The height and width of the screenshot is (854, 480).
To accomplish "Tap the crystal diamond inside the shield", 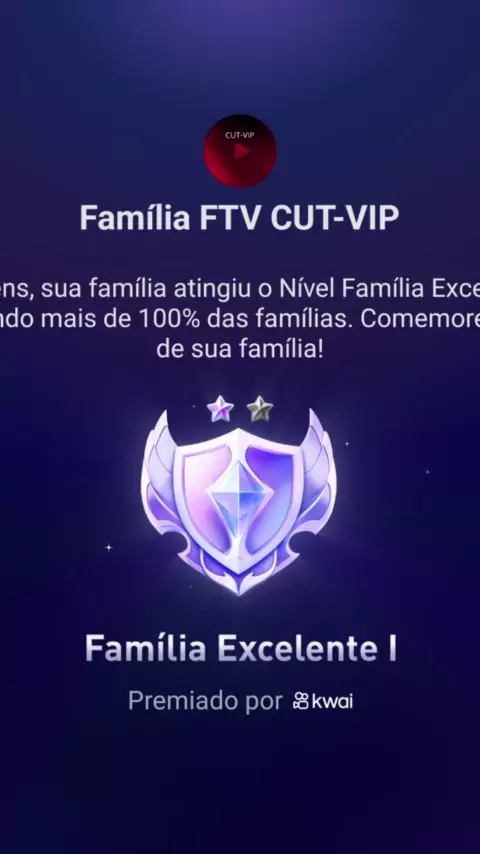I will tap(239, 497).
